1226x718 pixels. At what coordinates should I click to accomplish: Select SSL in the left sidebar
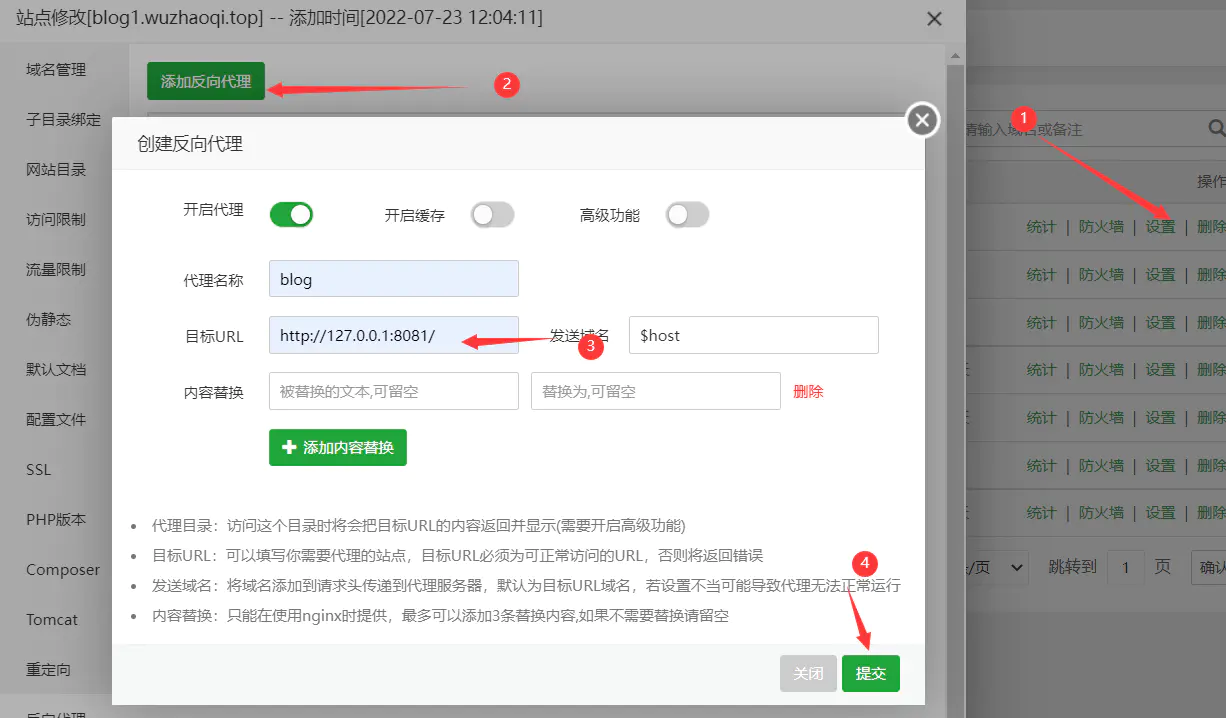click(x=37, y=469)
